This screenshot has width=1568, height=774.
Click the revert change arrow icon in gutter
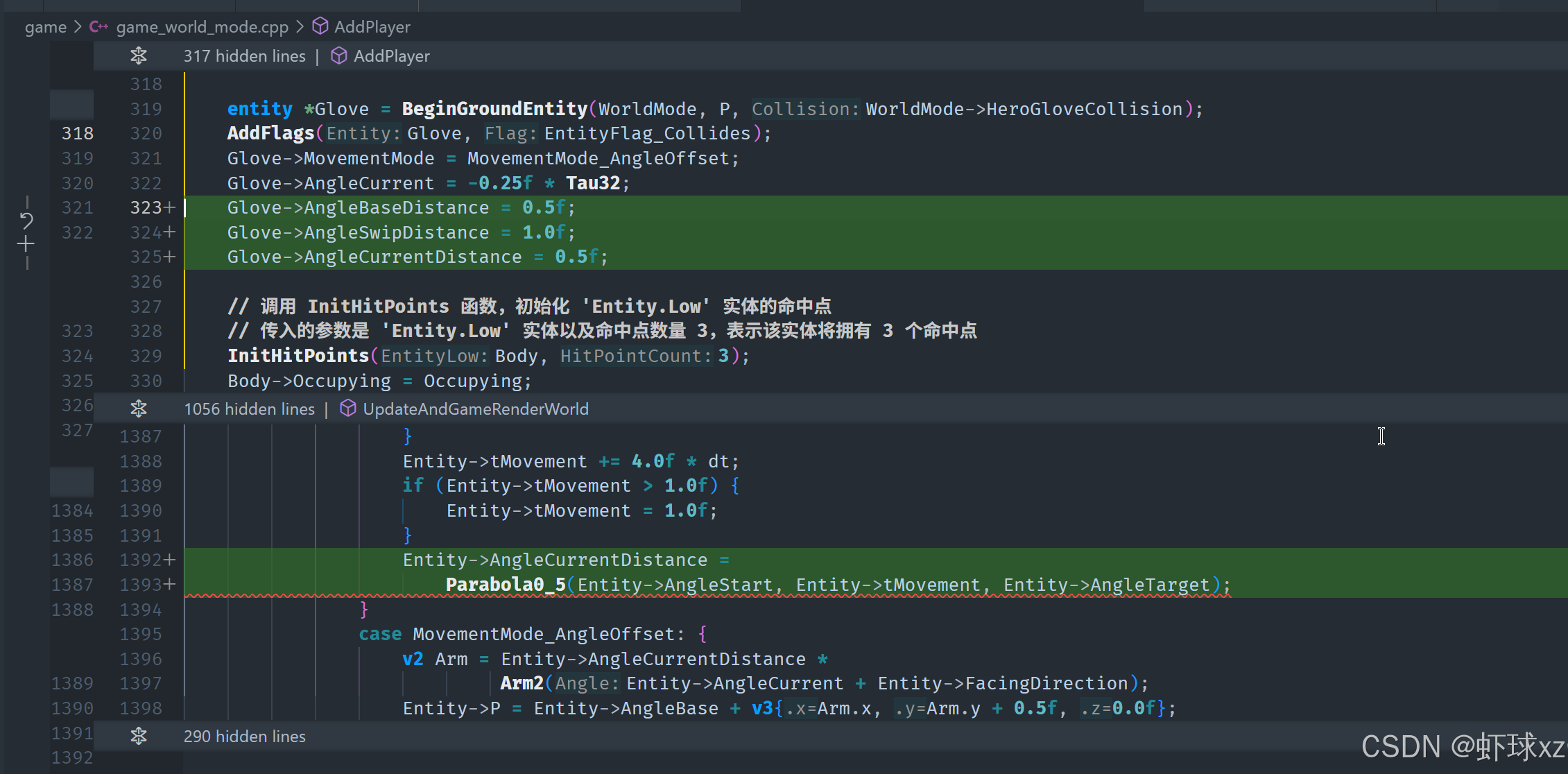[26, 221]
